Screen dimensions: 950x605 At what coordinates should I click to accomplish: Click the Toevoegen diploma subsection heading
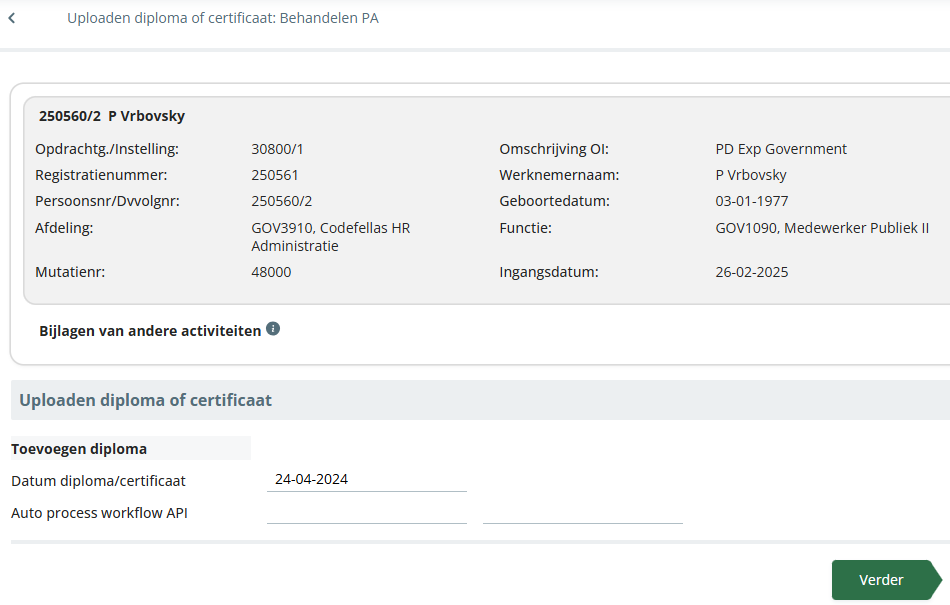pyautogui.click(x=79, y=449)
